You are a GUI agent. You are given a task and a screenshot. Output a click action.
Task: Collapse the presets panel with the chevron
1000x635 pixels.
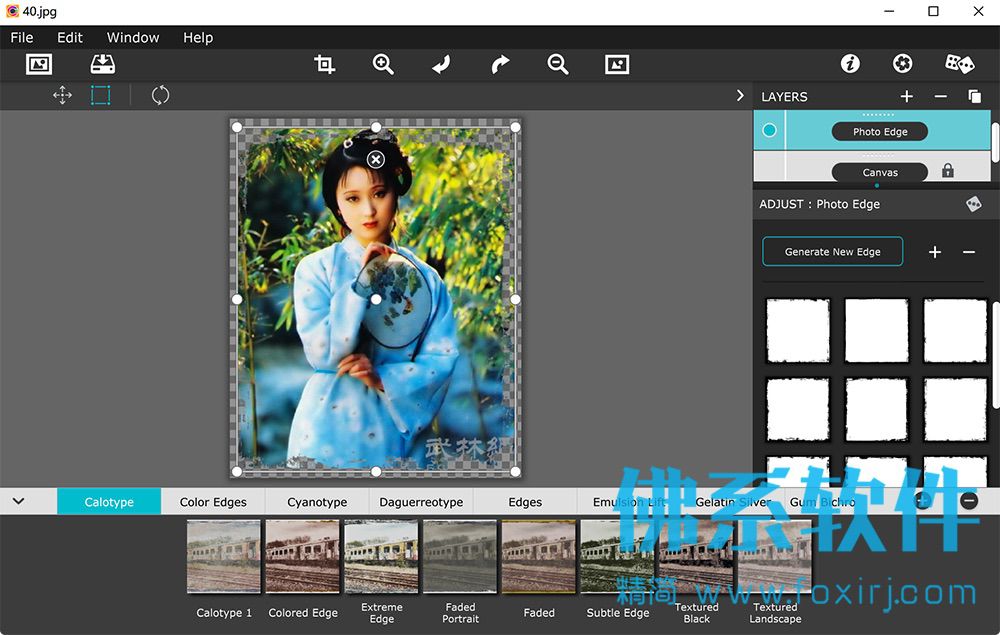[18, 501]
